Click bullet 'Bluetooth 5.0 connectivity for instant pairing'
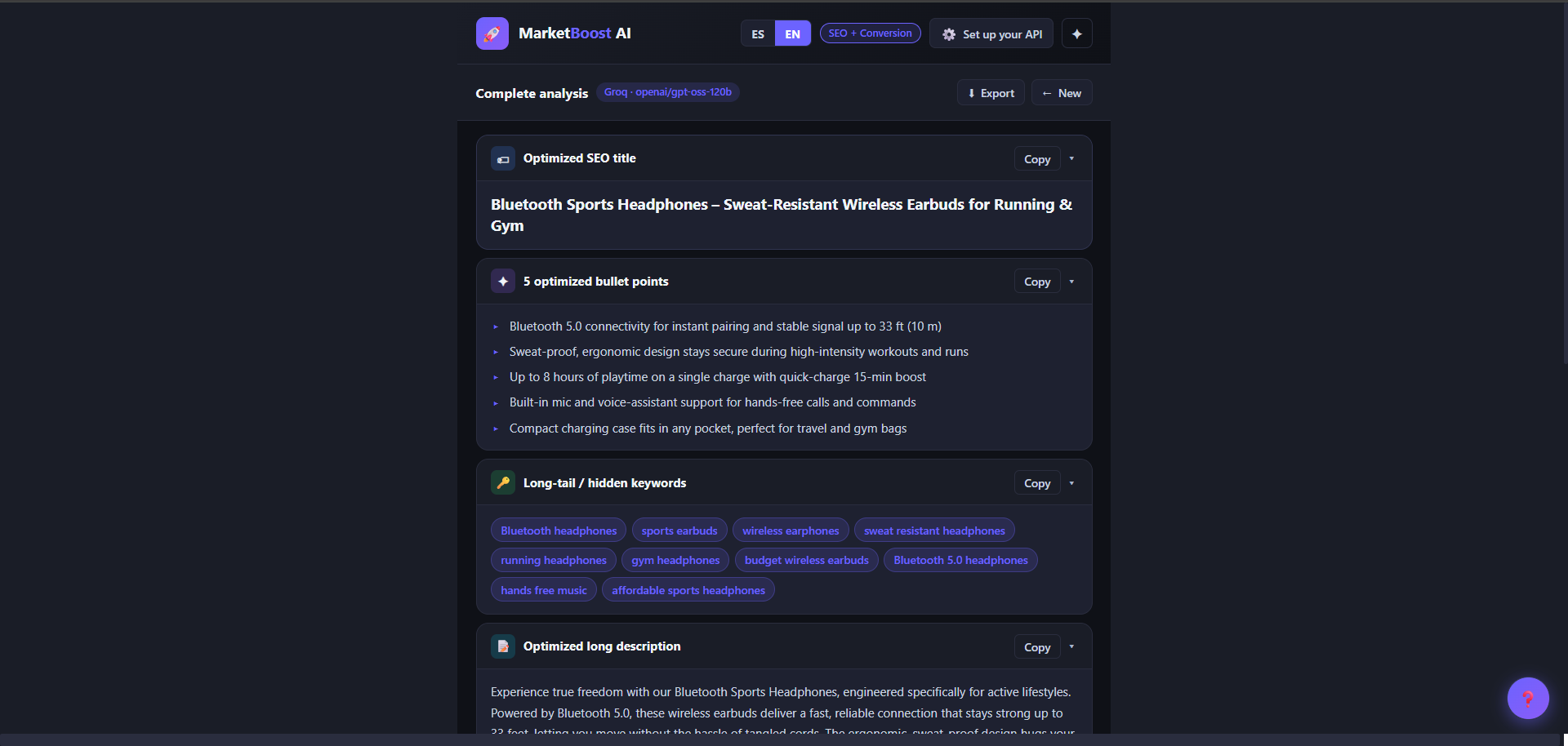The image size is (1568, 746). [x=725, y=326]
